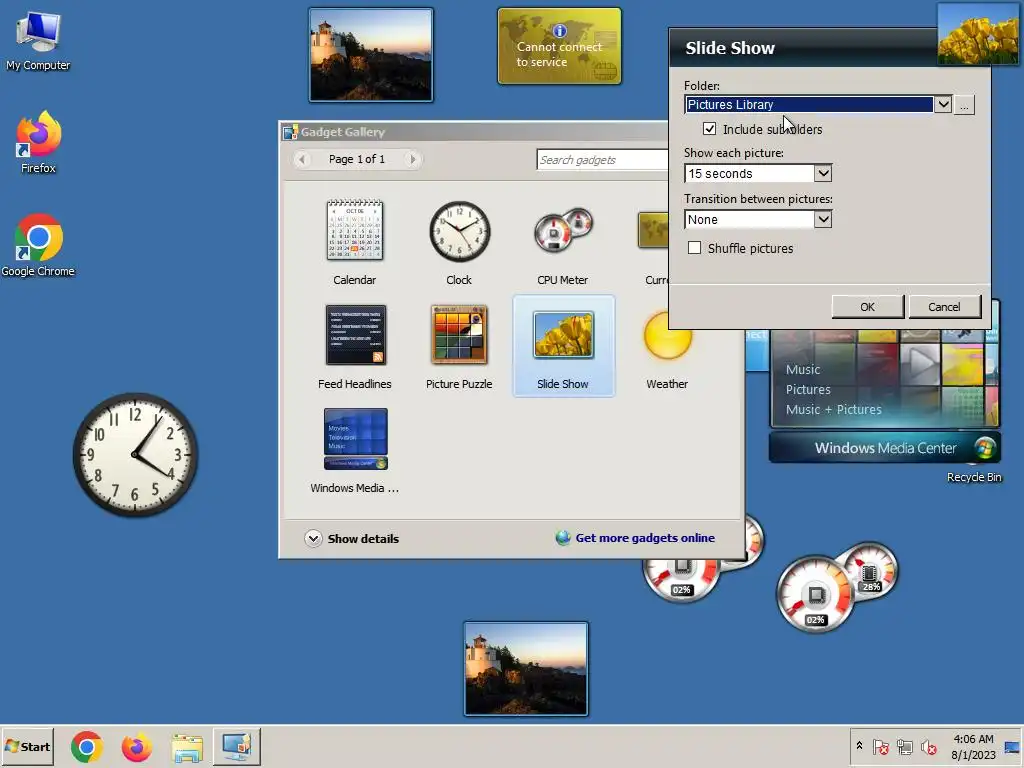Show hidden tray icons arrow
The image size is (1024, 768).
[859, 746]
